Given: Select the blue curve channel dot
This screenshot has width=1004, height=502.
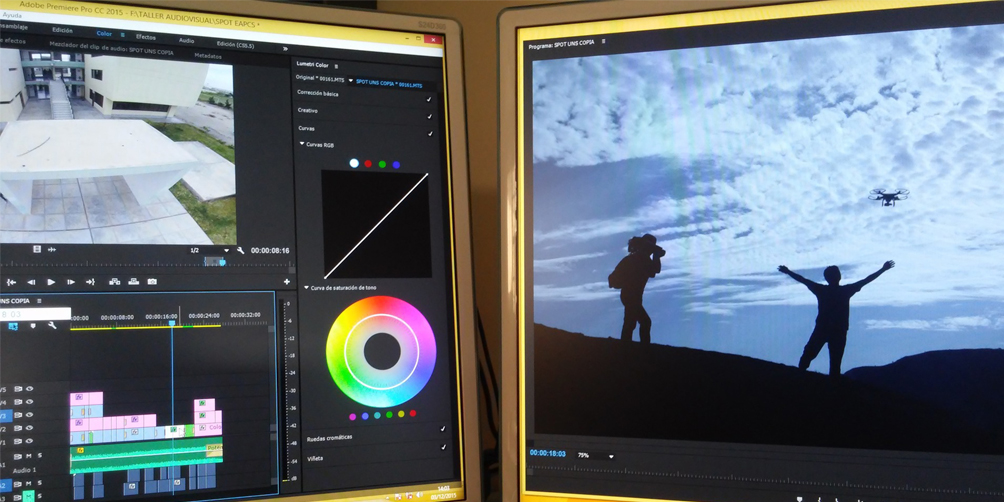Looking at the screenshot, I should 396,165.
